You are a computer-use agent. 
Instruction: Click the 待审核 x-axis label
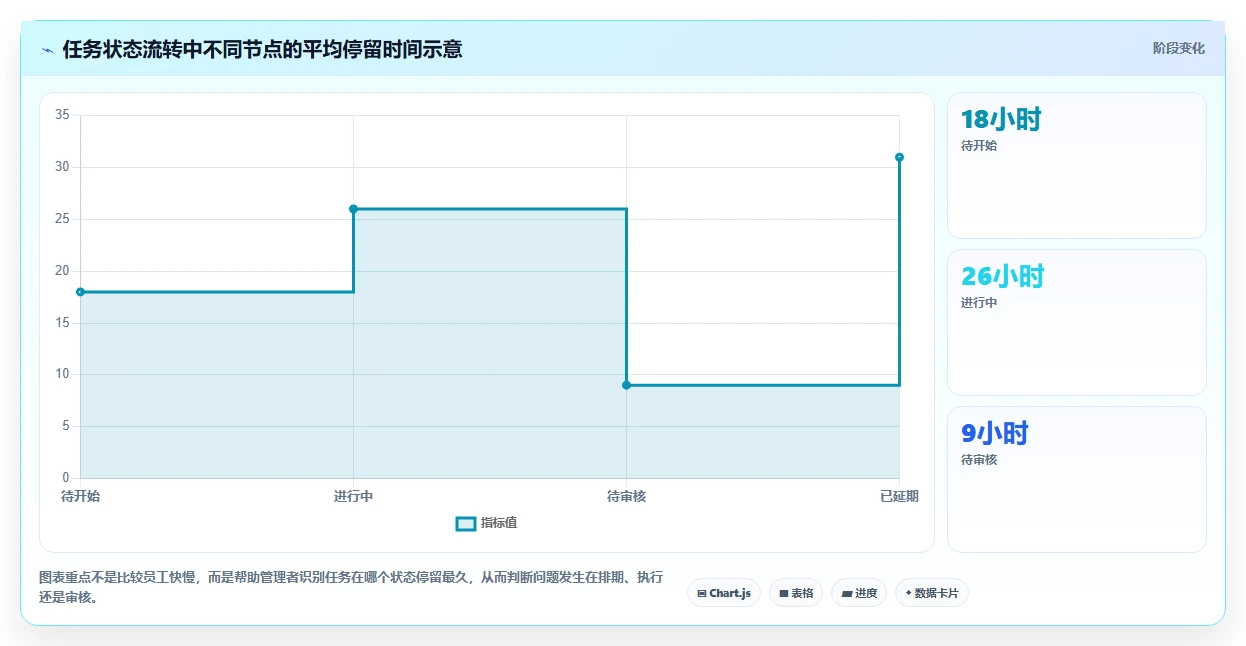pyautogui.click(x=626, y=496)
